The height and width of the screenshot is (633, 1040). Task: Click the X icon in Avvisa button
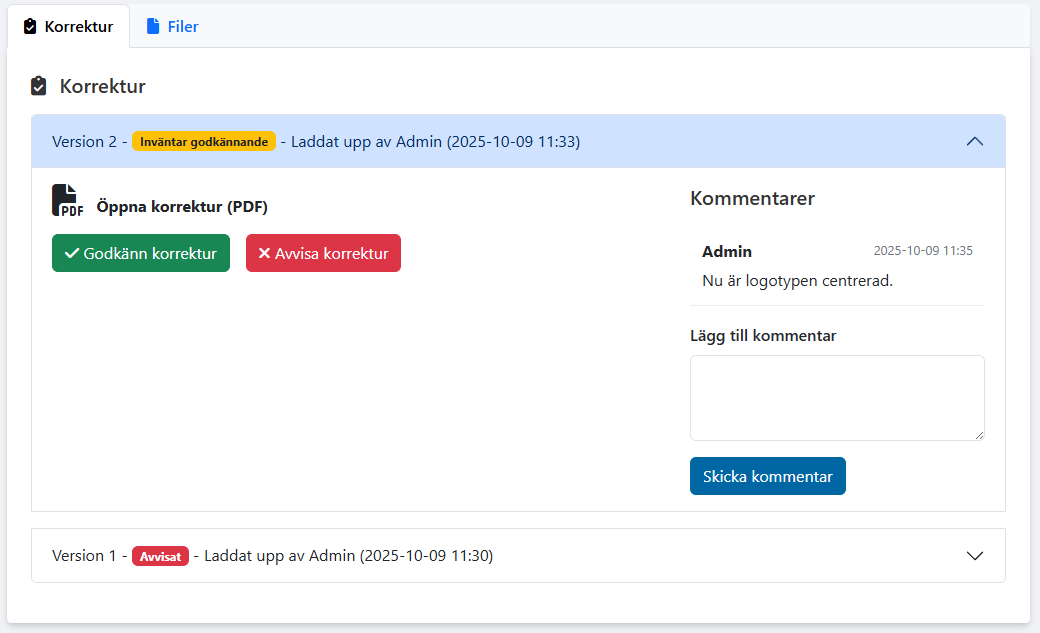pyautogui.click(x=265, y=254)
